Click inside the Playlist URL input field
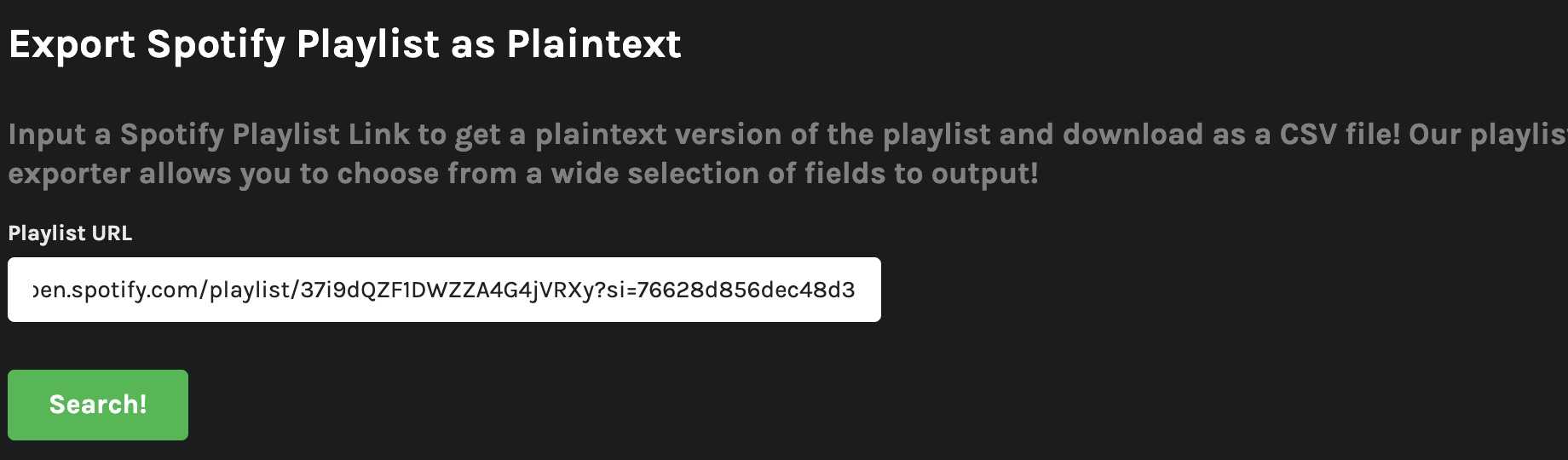The image size is (1568, 460). pyautogui.click(x=443, y=290)
